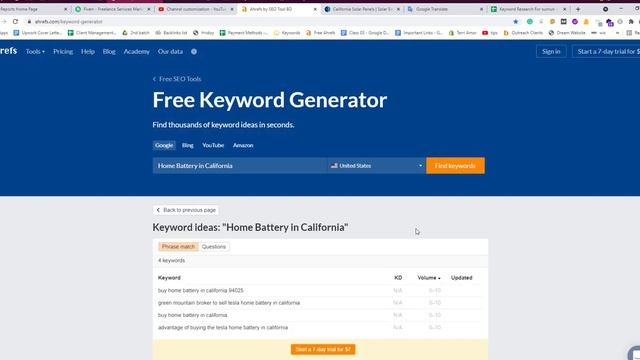This screenshot has height=360, width=640.
Task: Click the Find keywords button
Action: (x=455, y=166)
